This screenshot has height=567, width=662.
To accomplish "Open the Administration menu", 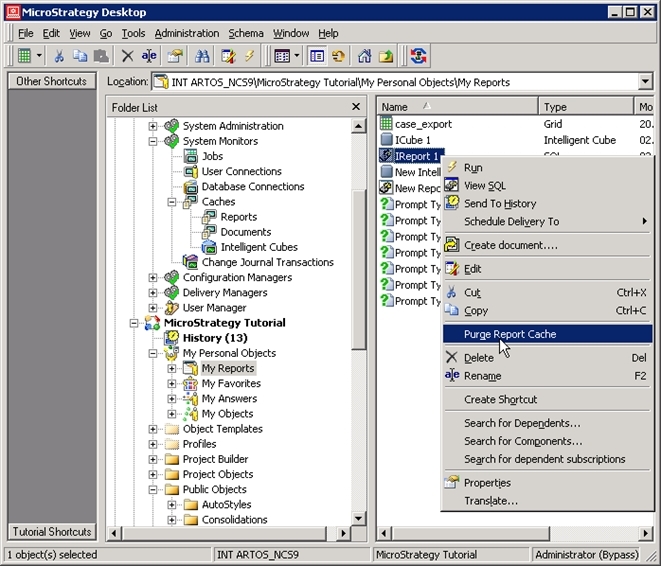I will pyautogui.click(x=187, y=33).
